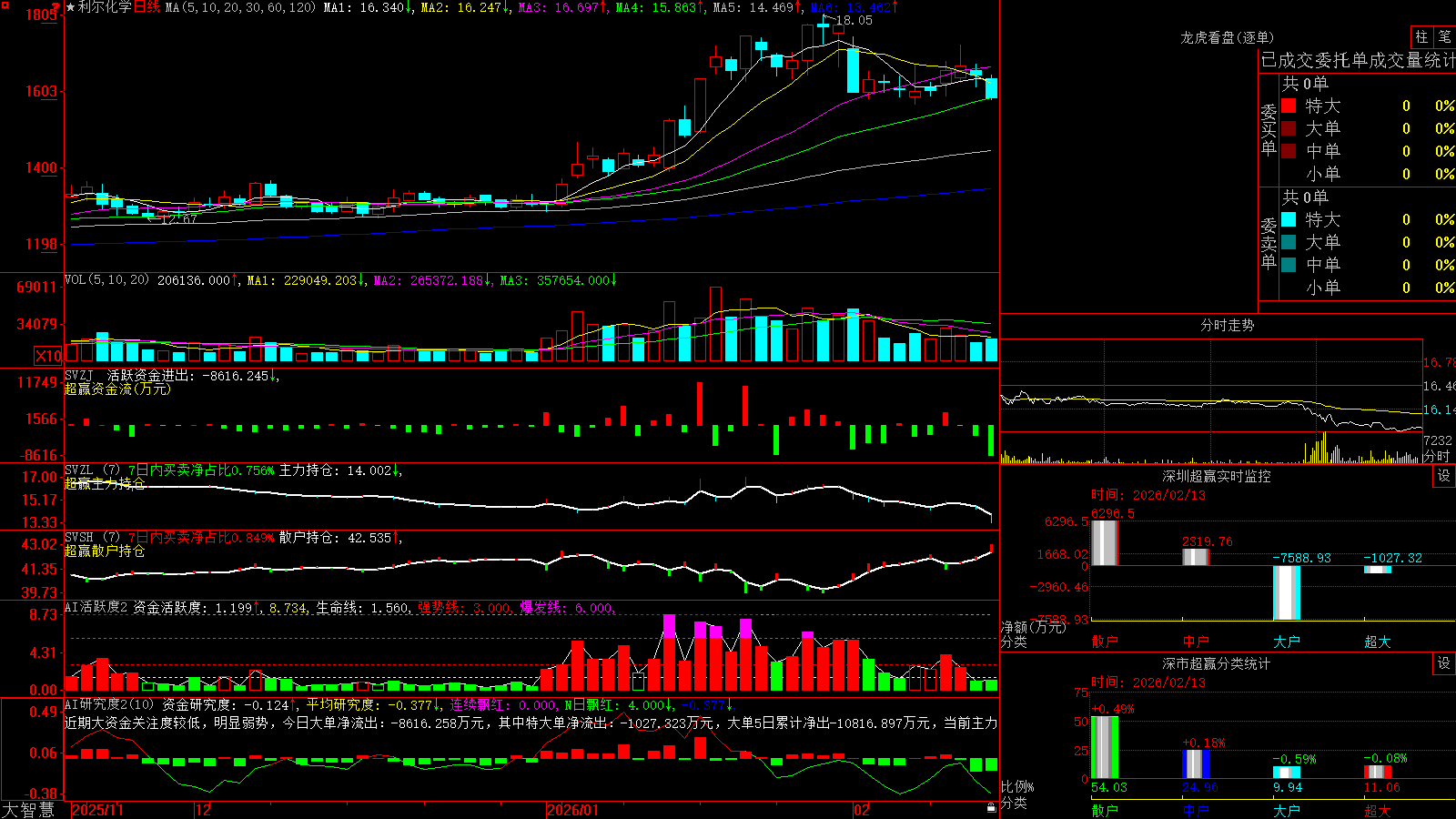Click the SVZL (7) indicator label
Viewport: 1456px width, 819px height.
(92, 470)
